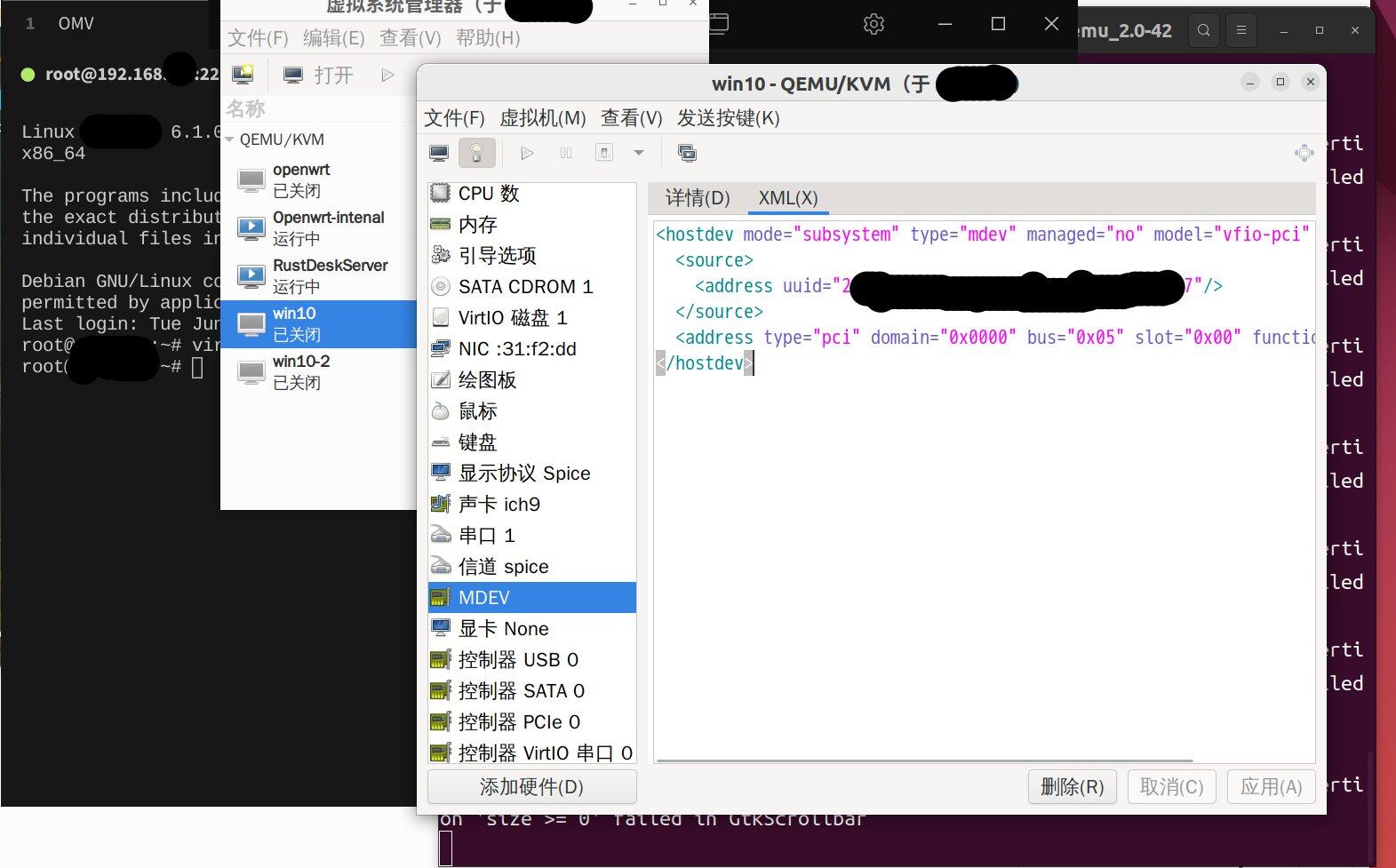1396x868 pixels.
Task: Select 键盘 keyboard device
Action: tap(531, 442)
